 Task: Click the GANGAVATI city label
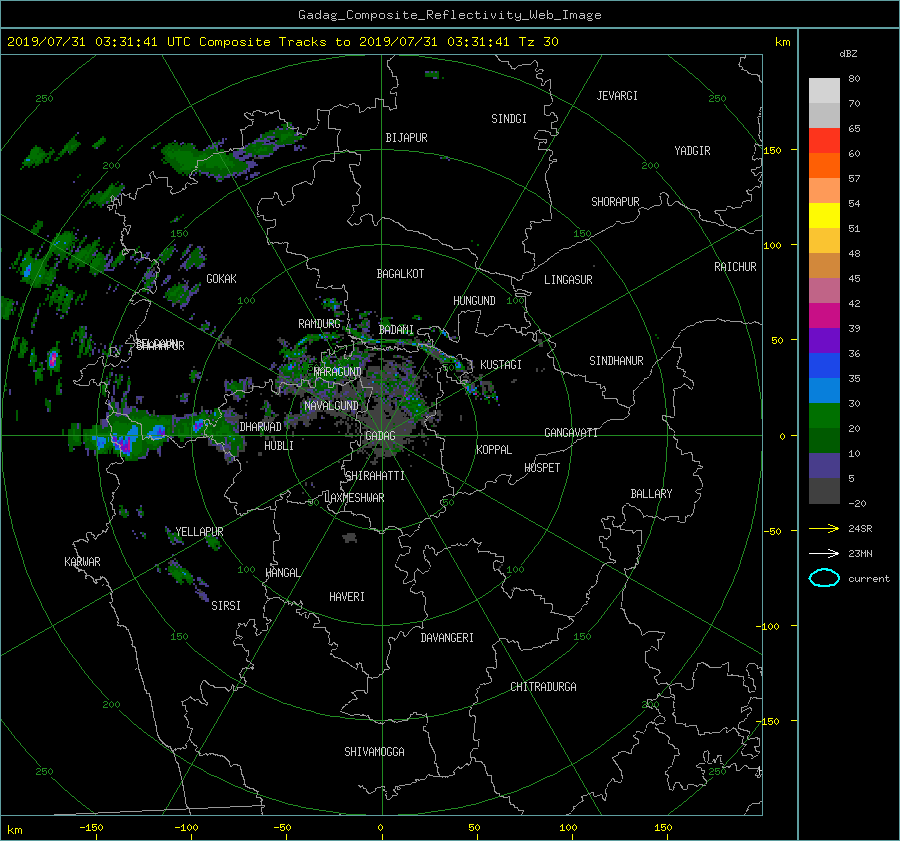point(571,432)
